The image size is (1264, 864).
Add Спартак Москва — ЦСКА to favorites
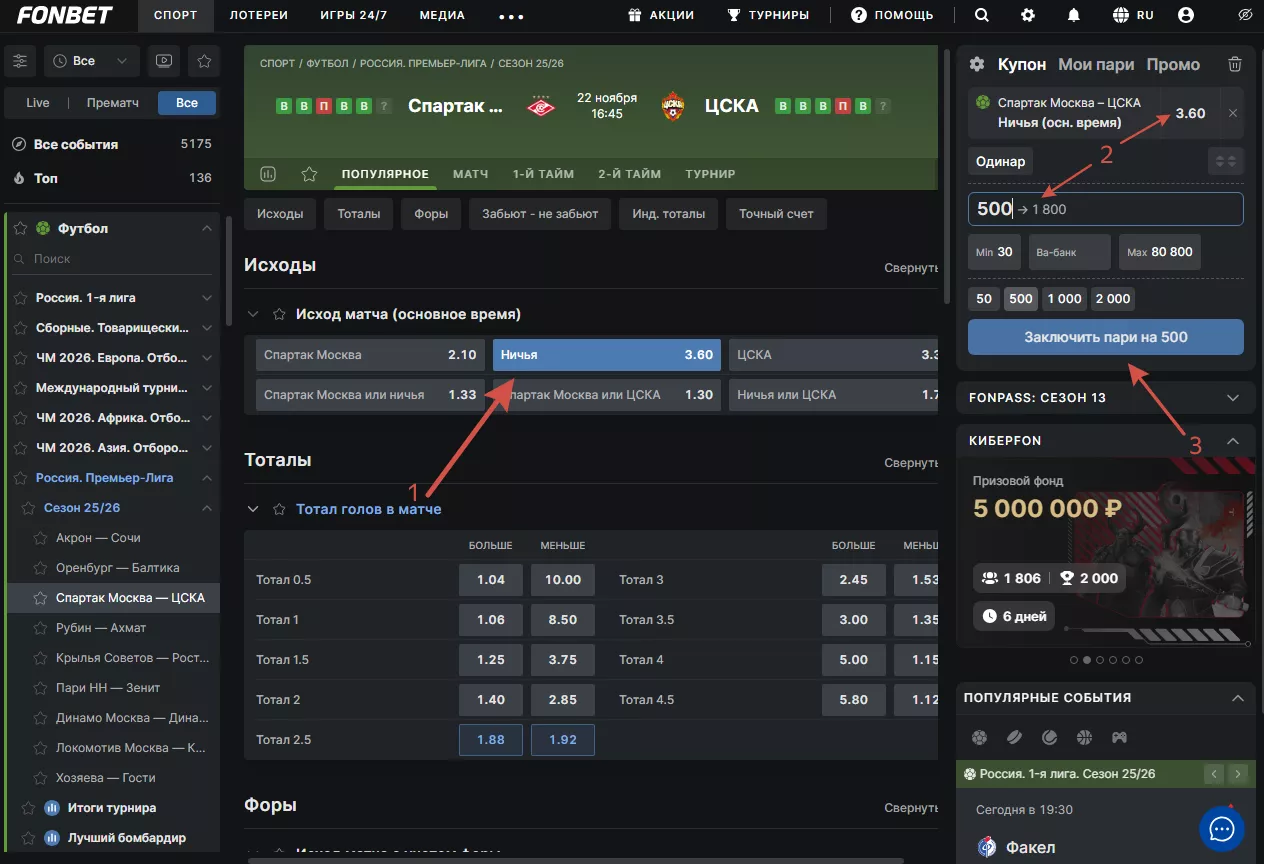(41, 598)
